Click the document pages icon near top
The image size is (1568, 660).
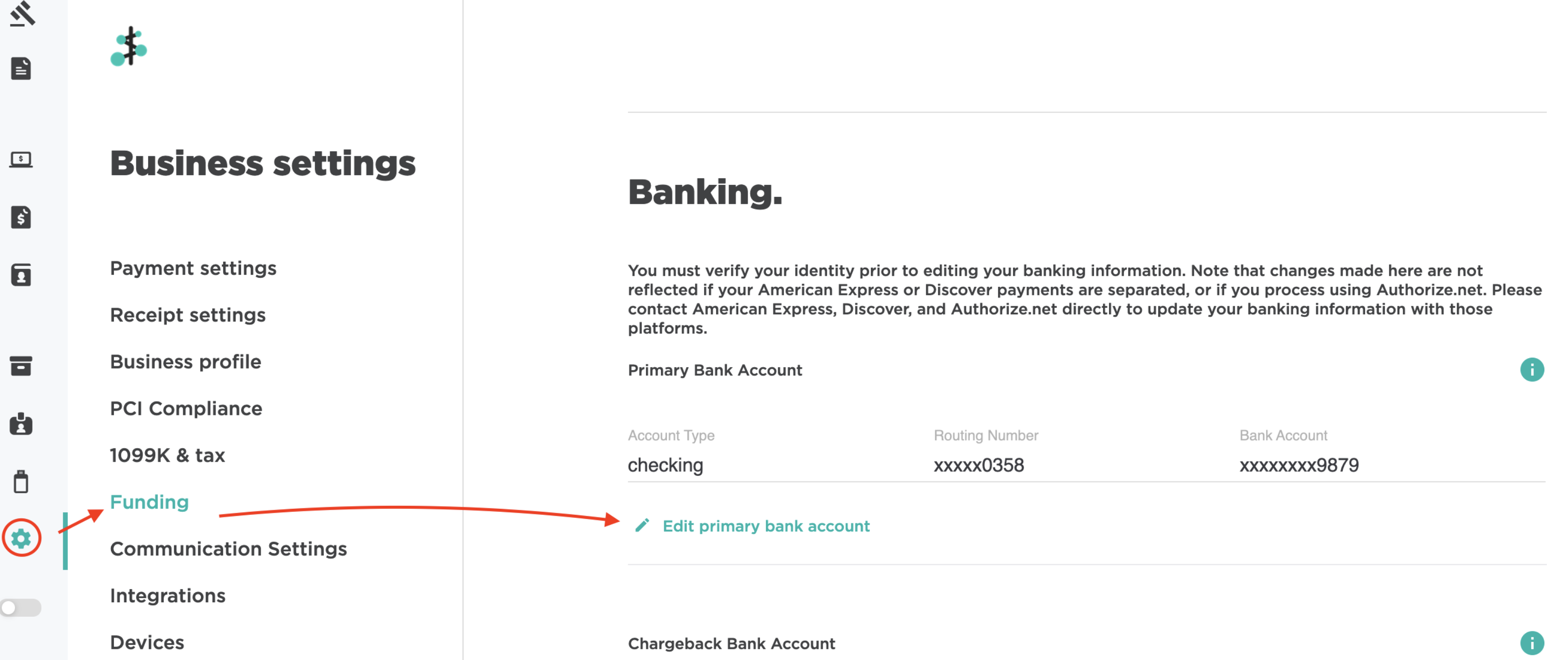(x=22, y=69)
